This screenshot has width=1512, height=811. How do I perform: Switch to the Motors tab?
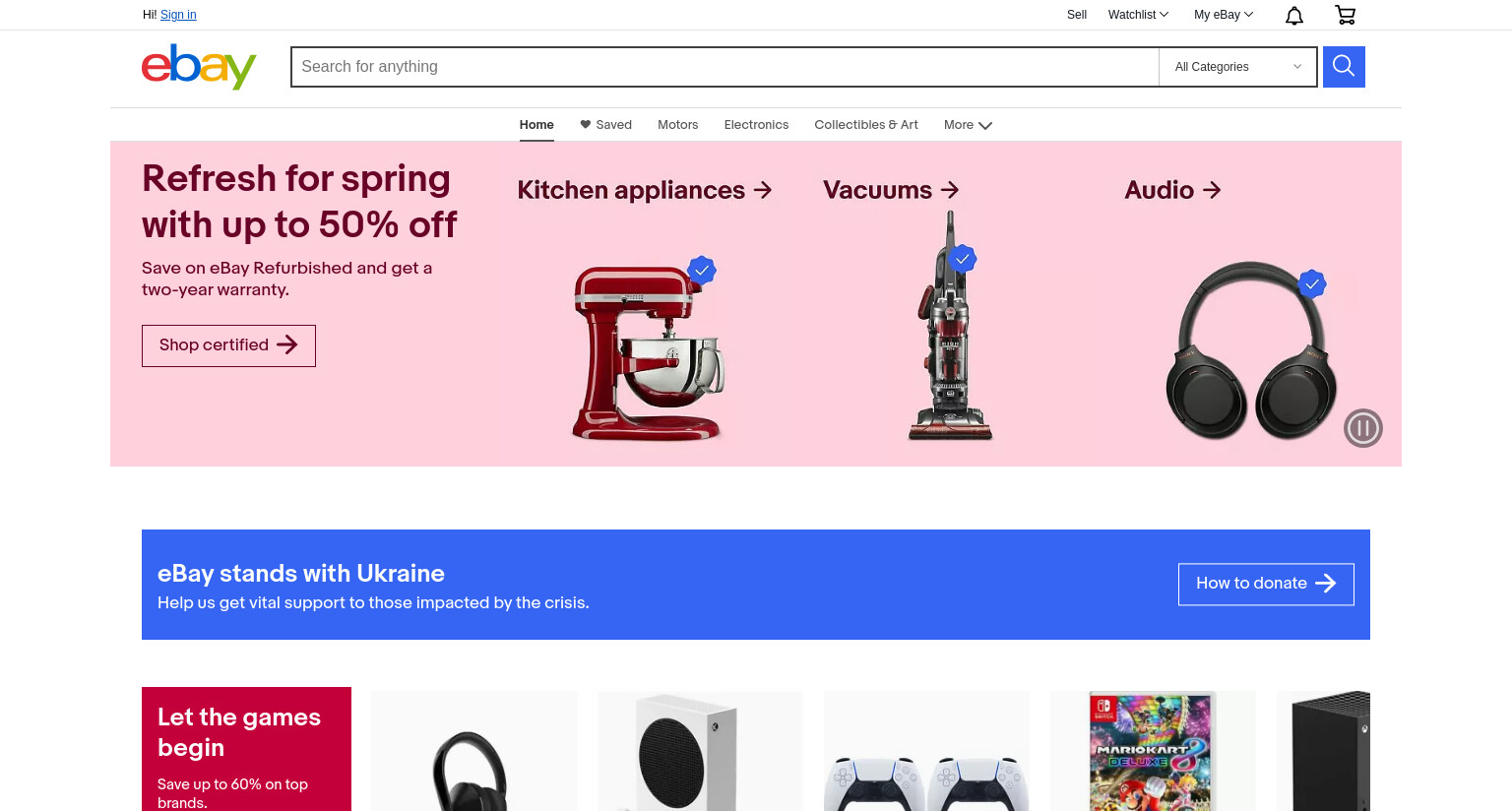(x=678, y=125)
